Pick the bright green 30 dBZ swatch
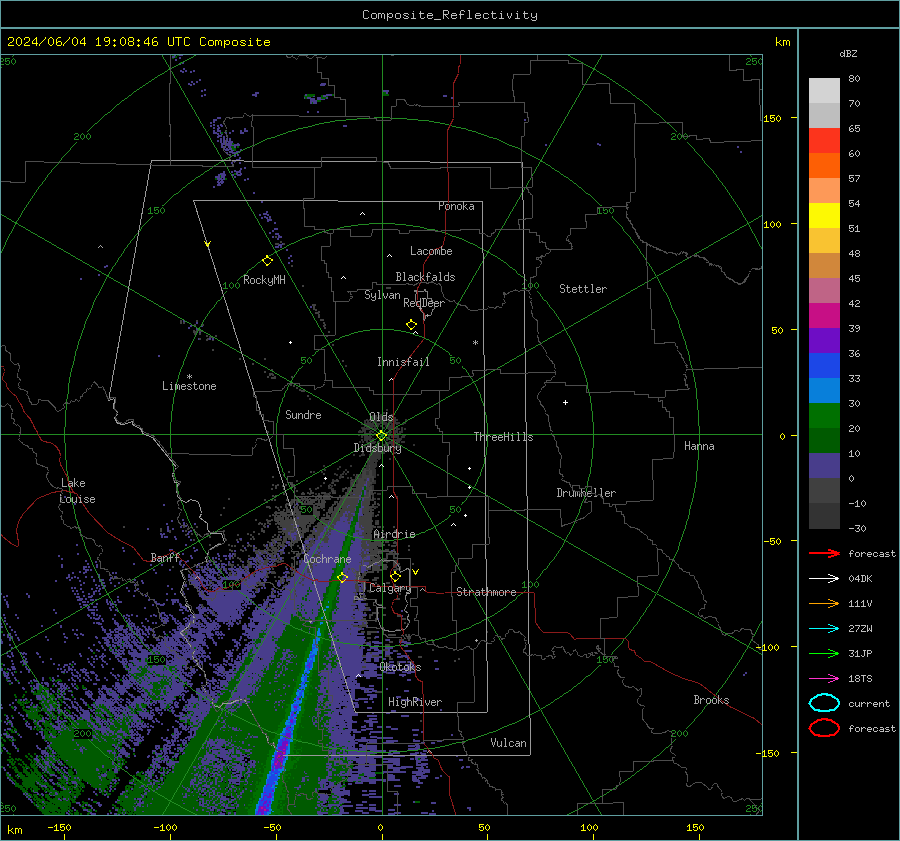Viewport: 900px width, 841px height. (824, 416)
